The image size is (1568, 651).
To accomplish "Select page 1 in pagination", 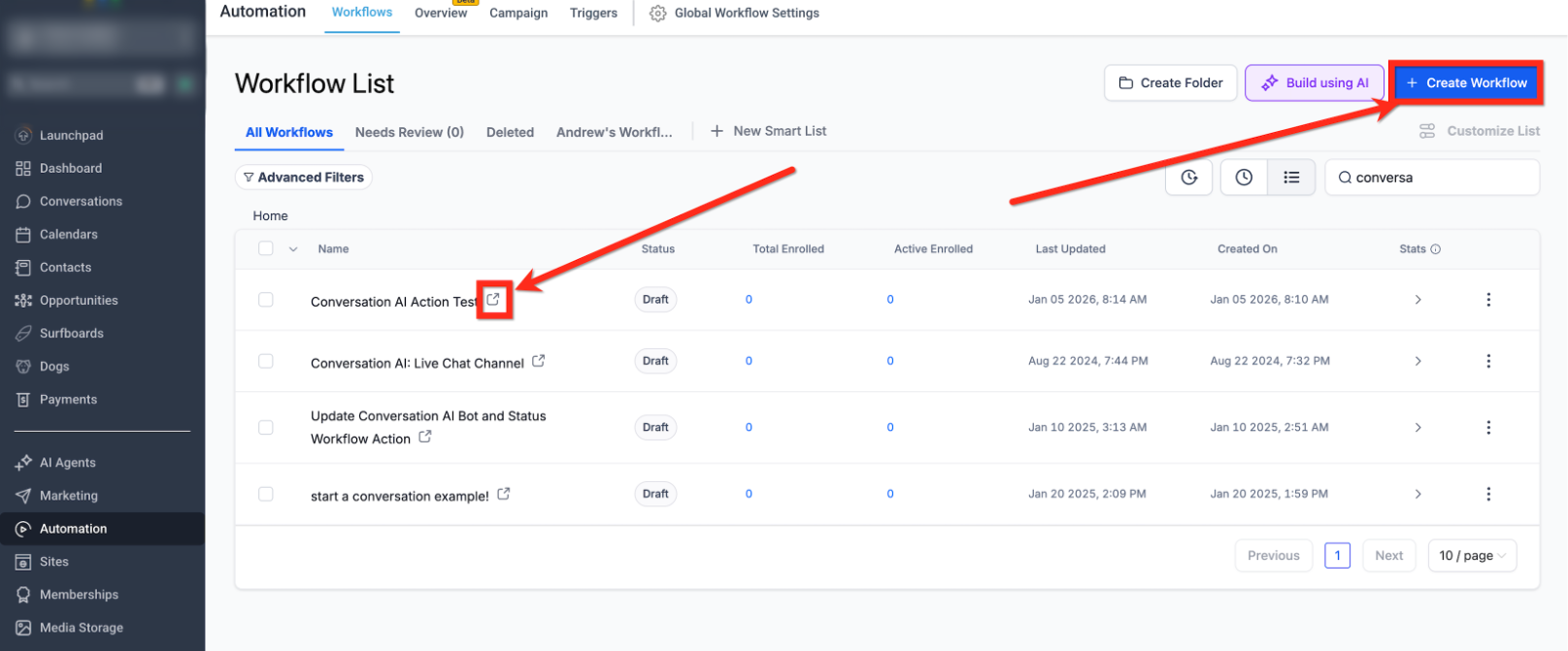I will (x=1338, y=556).
